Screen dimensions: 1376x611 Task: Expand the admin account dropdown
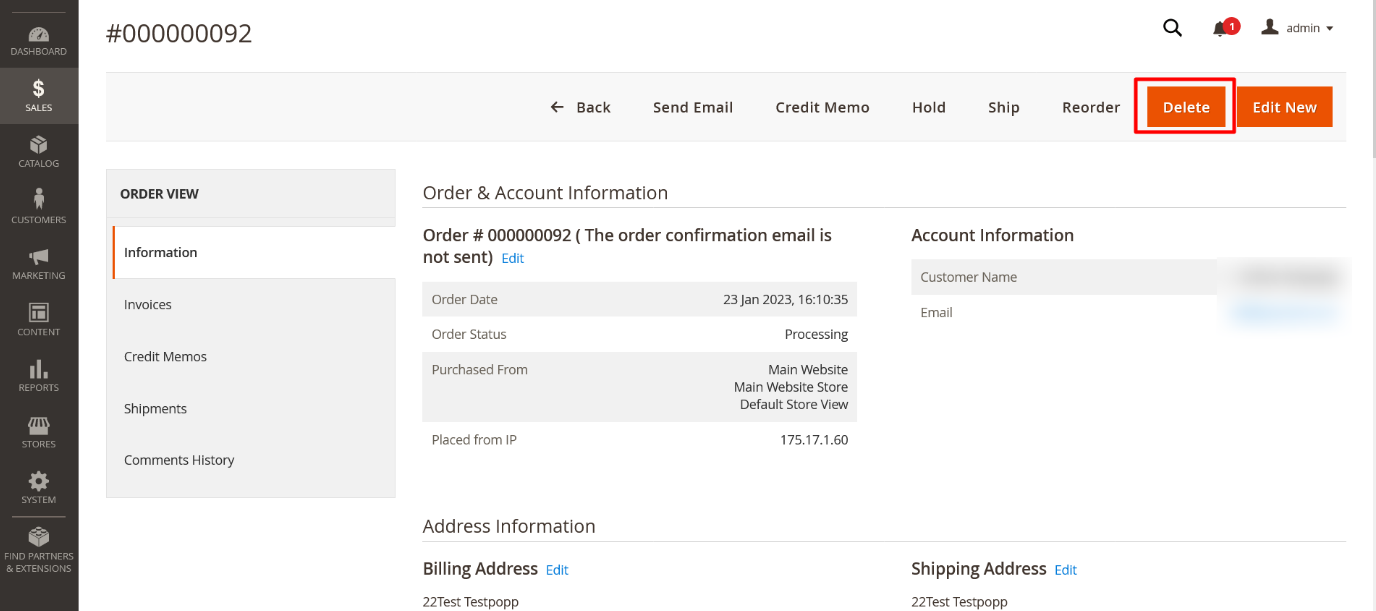[x=1298, y=28]
